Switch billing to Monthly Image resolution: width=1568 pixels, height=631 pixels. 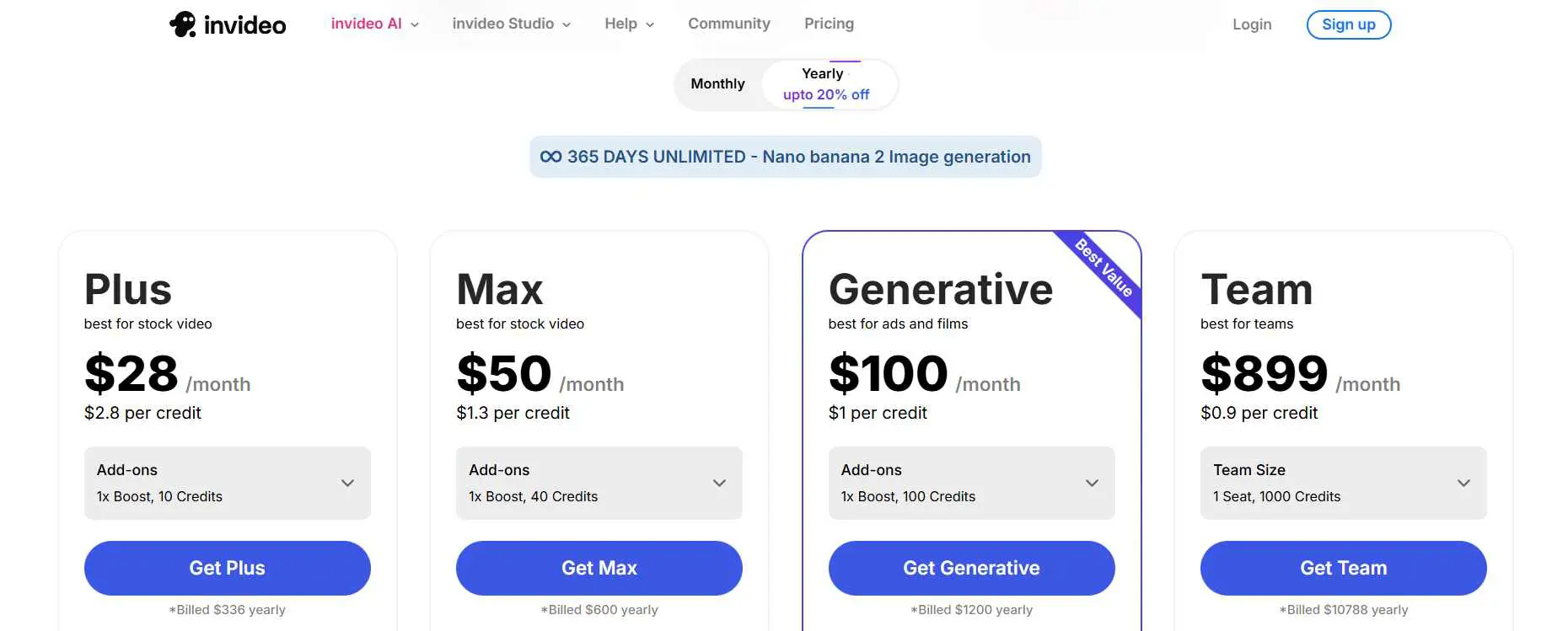pyautogui.click(x=717, y=83)
